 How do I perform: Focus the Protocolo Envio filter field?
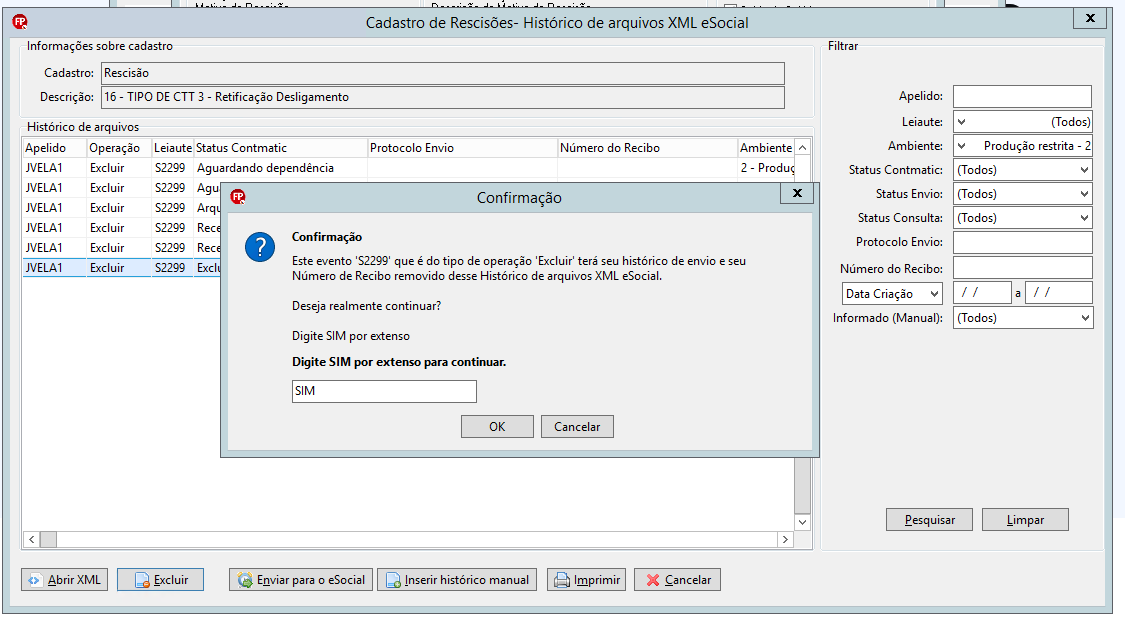(x=1022, y=242)
